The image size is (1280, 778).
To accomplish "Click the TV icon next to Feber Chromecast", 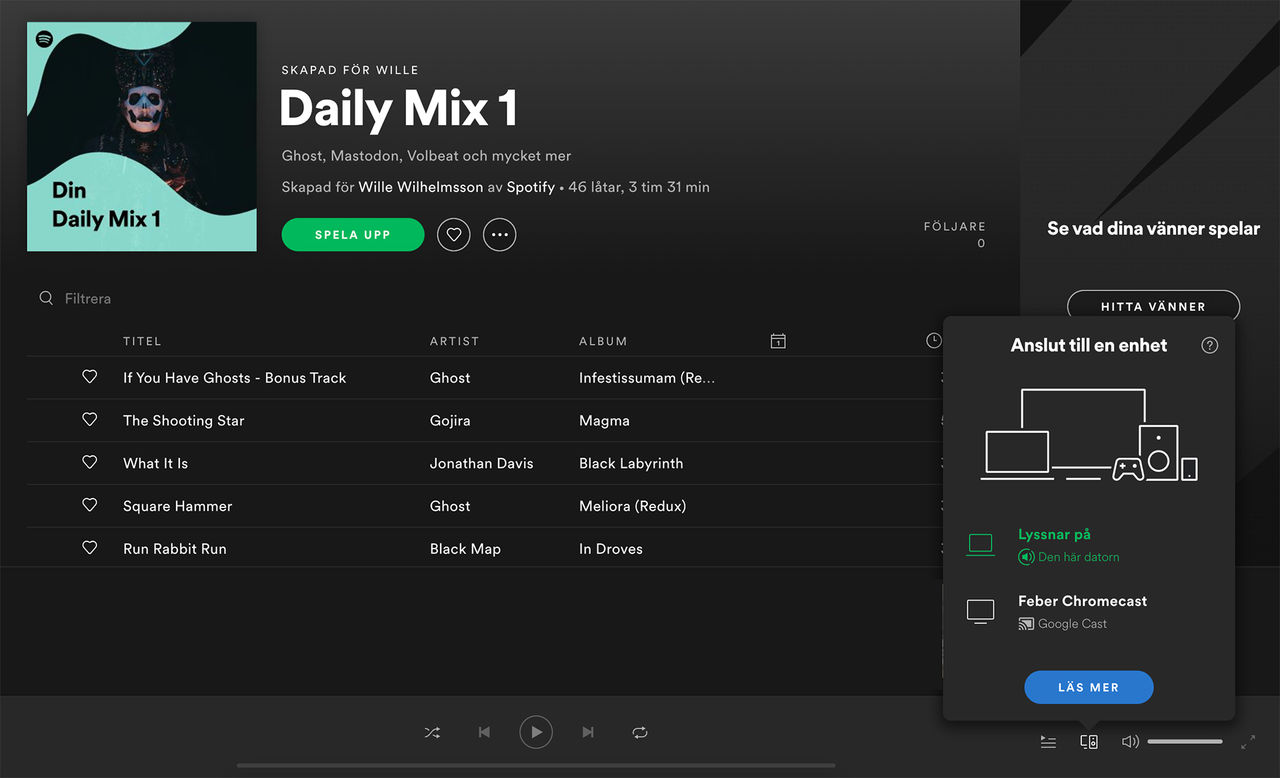I will (981, 611).
